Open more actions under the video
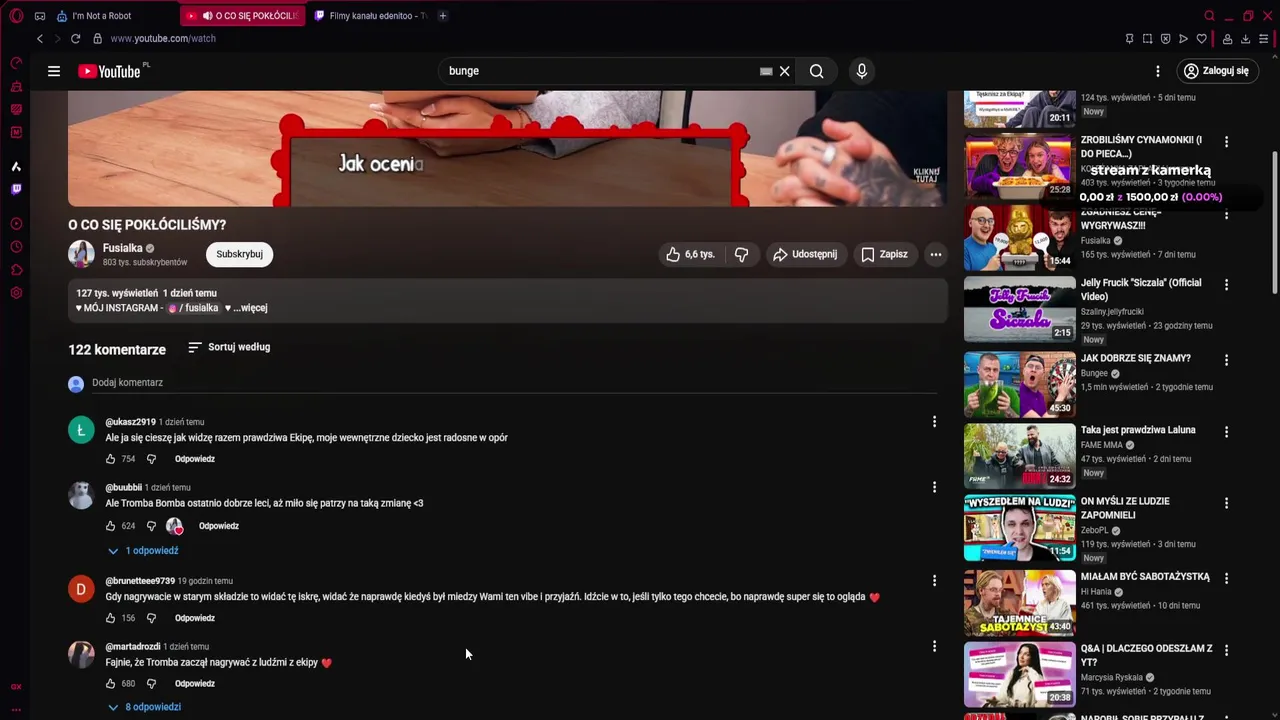Viewport: 1280px width, 720px height. [x=936, y=254]
